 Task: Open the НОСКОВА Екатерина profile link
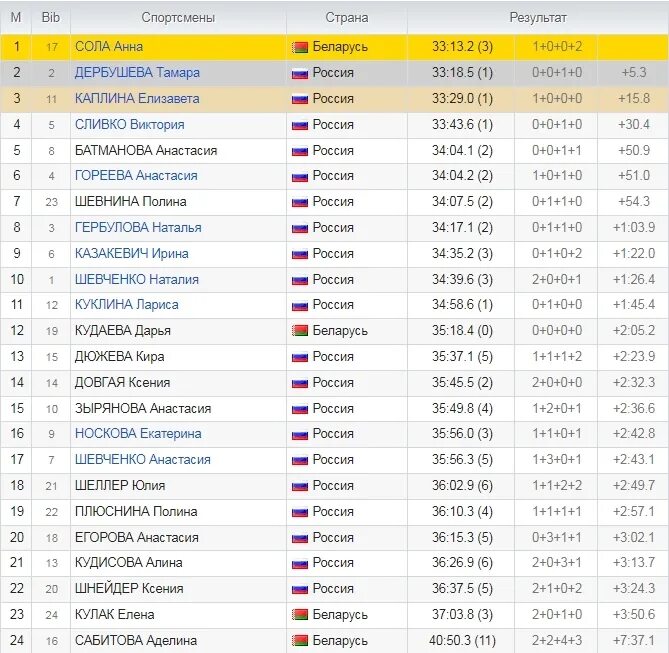pos(138,434)
